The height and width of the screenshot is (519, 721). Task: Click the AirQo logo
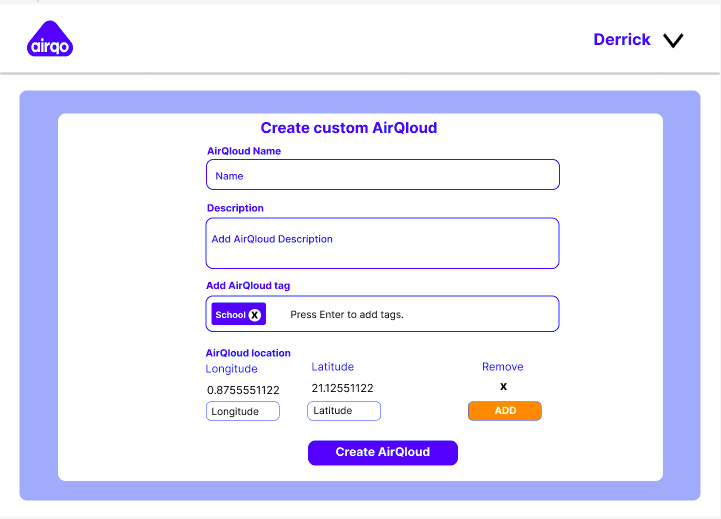(50, 39)
